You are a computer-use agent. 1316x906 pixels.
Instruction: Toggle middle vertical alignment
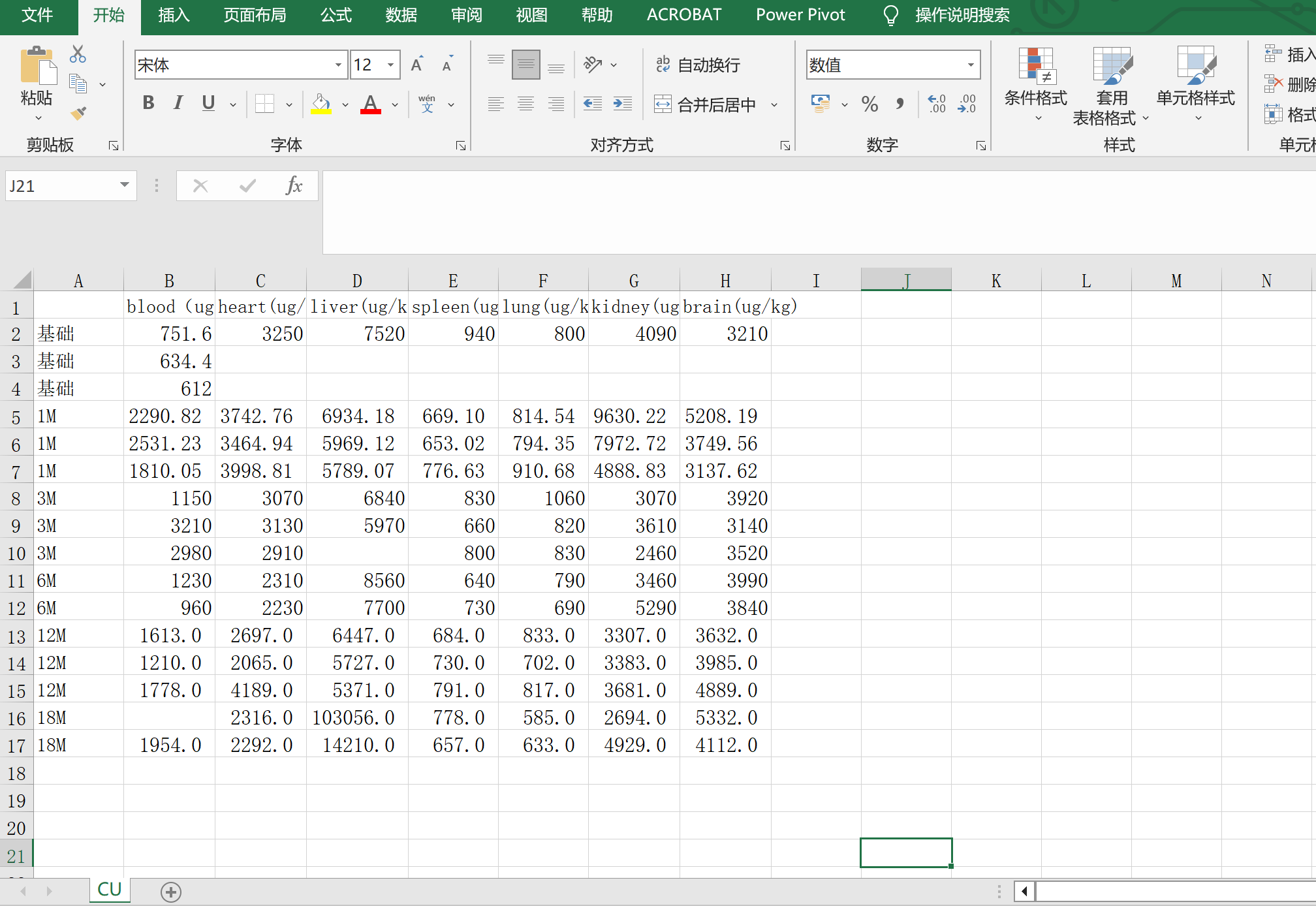pyautogui.click(x=526, y=64)
